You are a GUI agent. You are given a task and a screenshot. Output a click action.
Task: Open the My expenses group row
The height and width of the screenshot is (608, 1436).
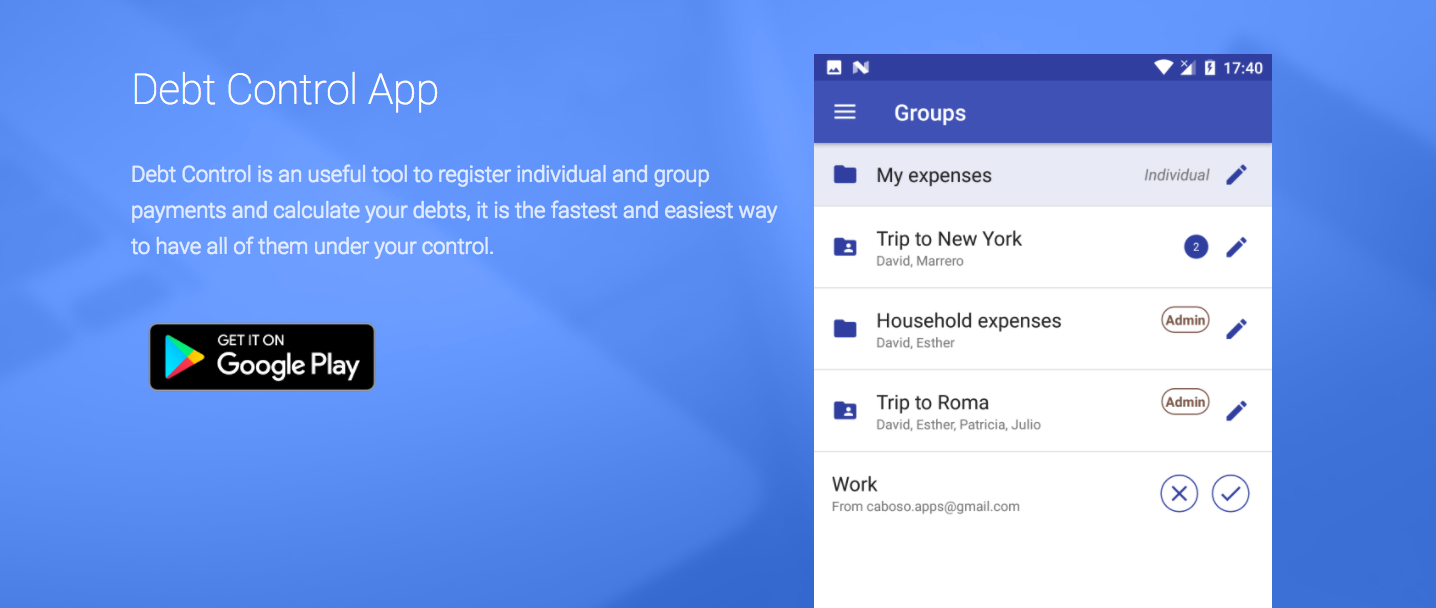click(1043, 175)
